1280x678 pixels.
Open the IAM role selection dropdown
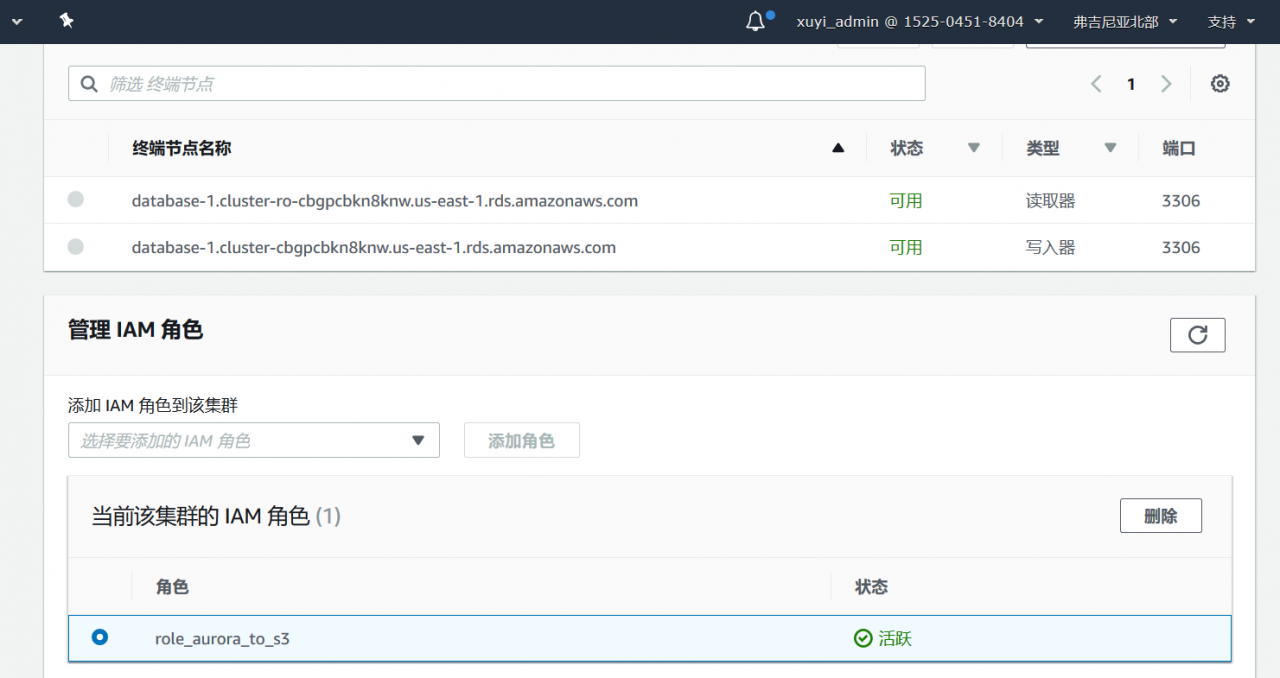pyautogui.click(x=254, y=441)
